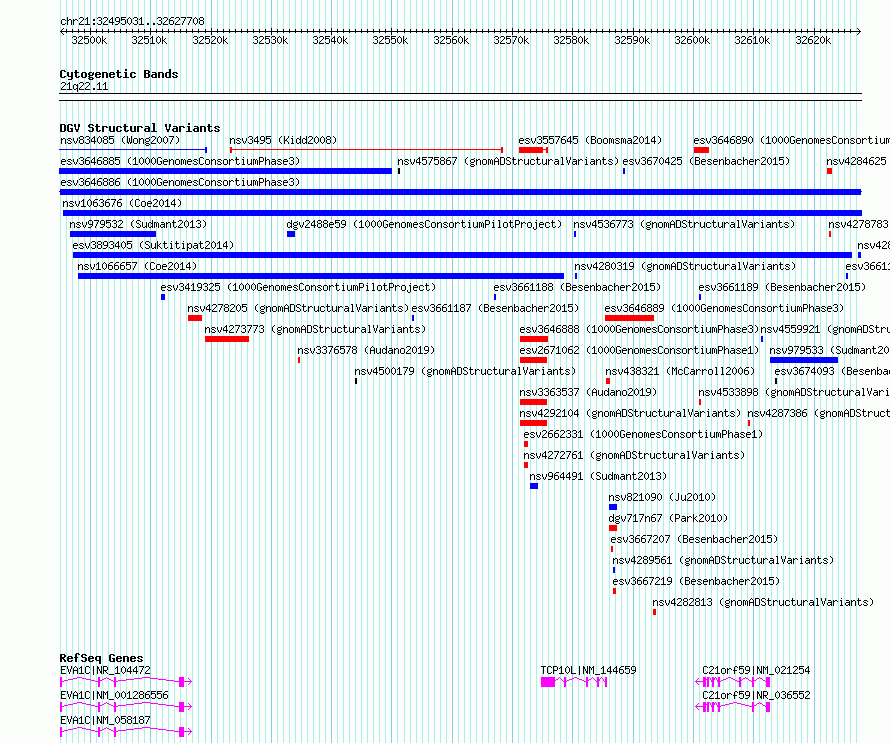Click nsv4278783 variant label
This screenshot has width=890, height=743.
coord(858,224)
